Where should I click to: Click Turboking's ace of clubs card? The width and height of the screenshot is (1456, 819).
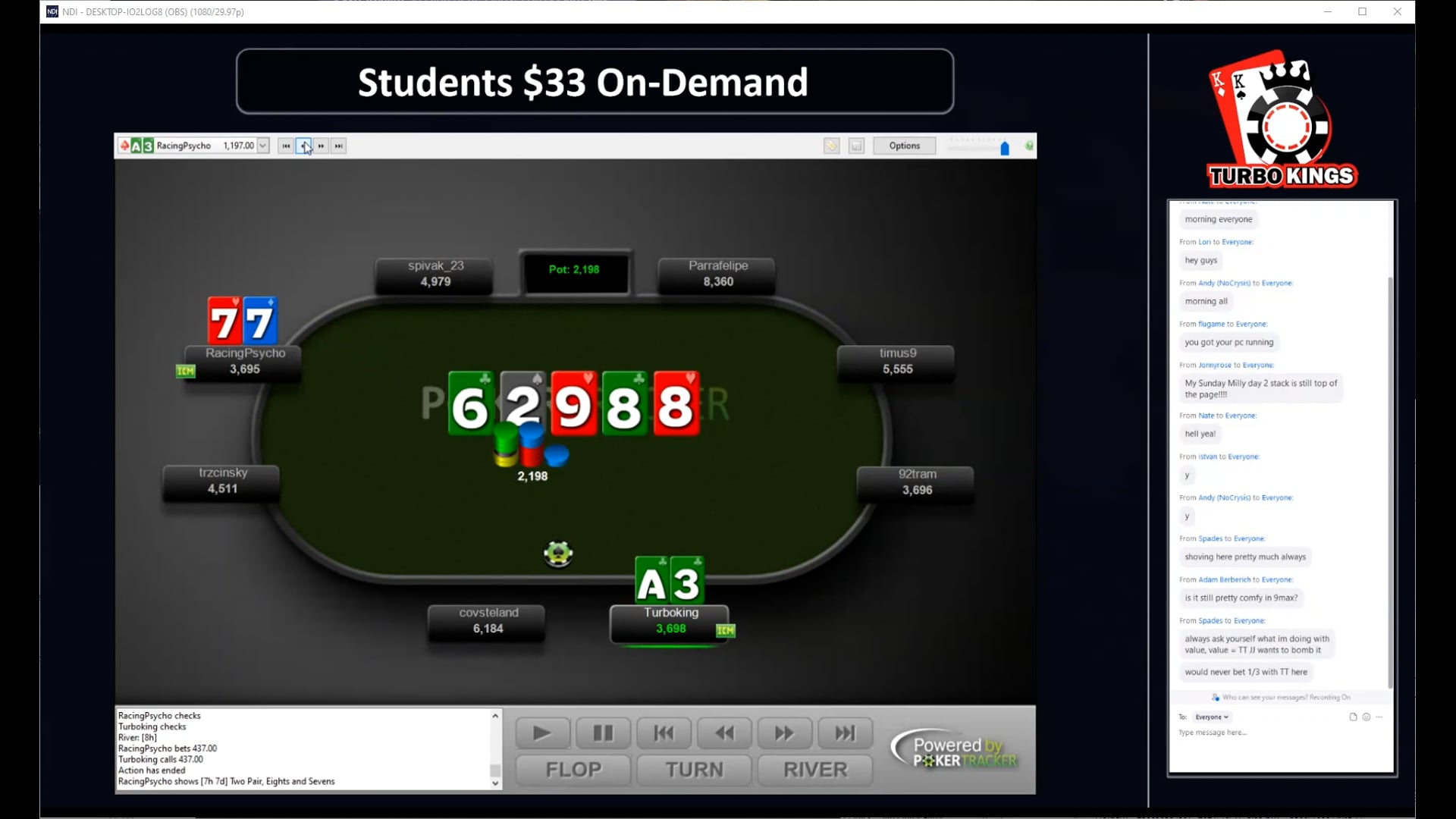pyautogui.click(x=651, y=580)
